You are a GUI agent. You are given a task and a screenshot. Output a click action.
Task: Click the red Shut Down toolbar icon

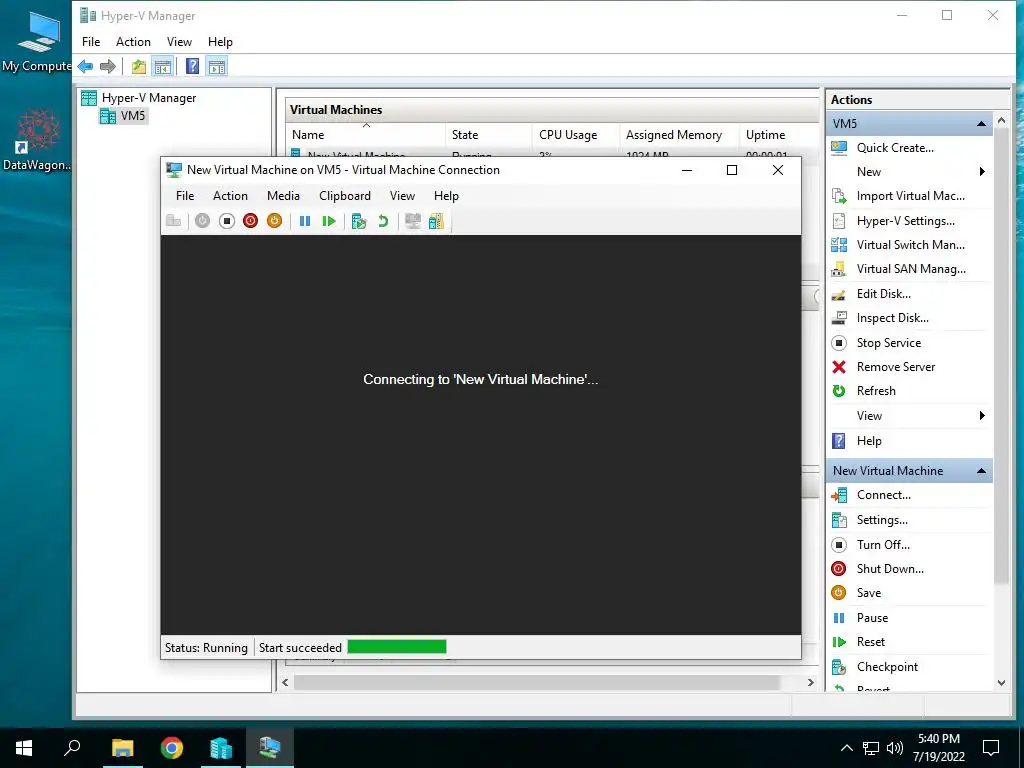click(x=250, y=221)
